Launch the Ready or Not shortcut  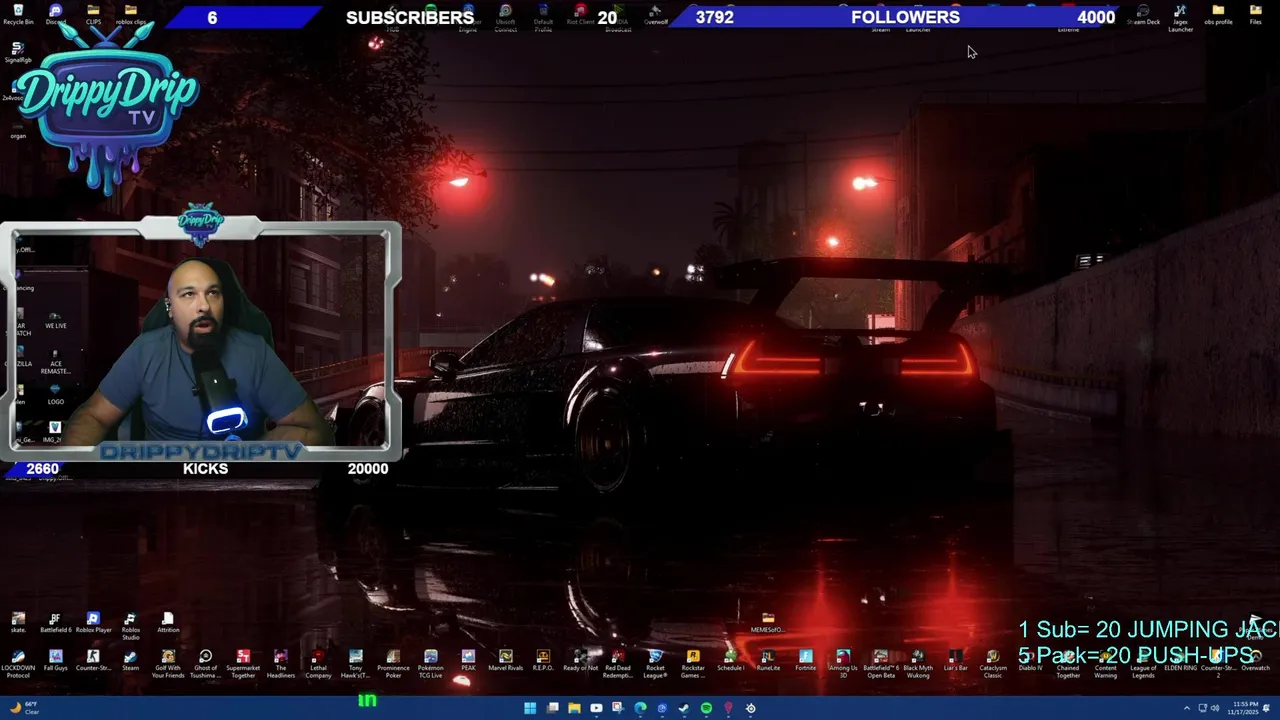coord(580,661)
